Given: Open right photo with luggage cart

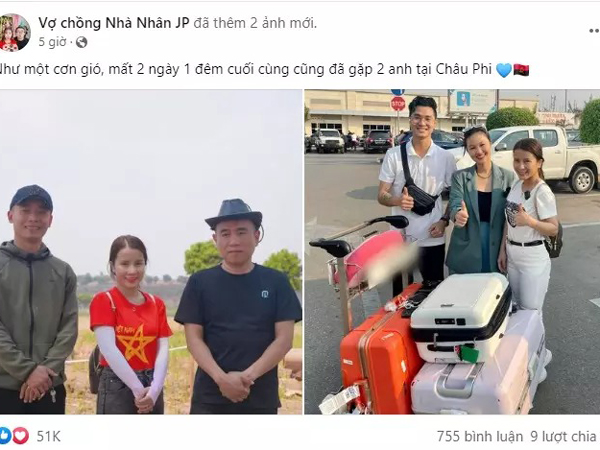Looking at the screenshot, I should coord(452,252).
